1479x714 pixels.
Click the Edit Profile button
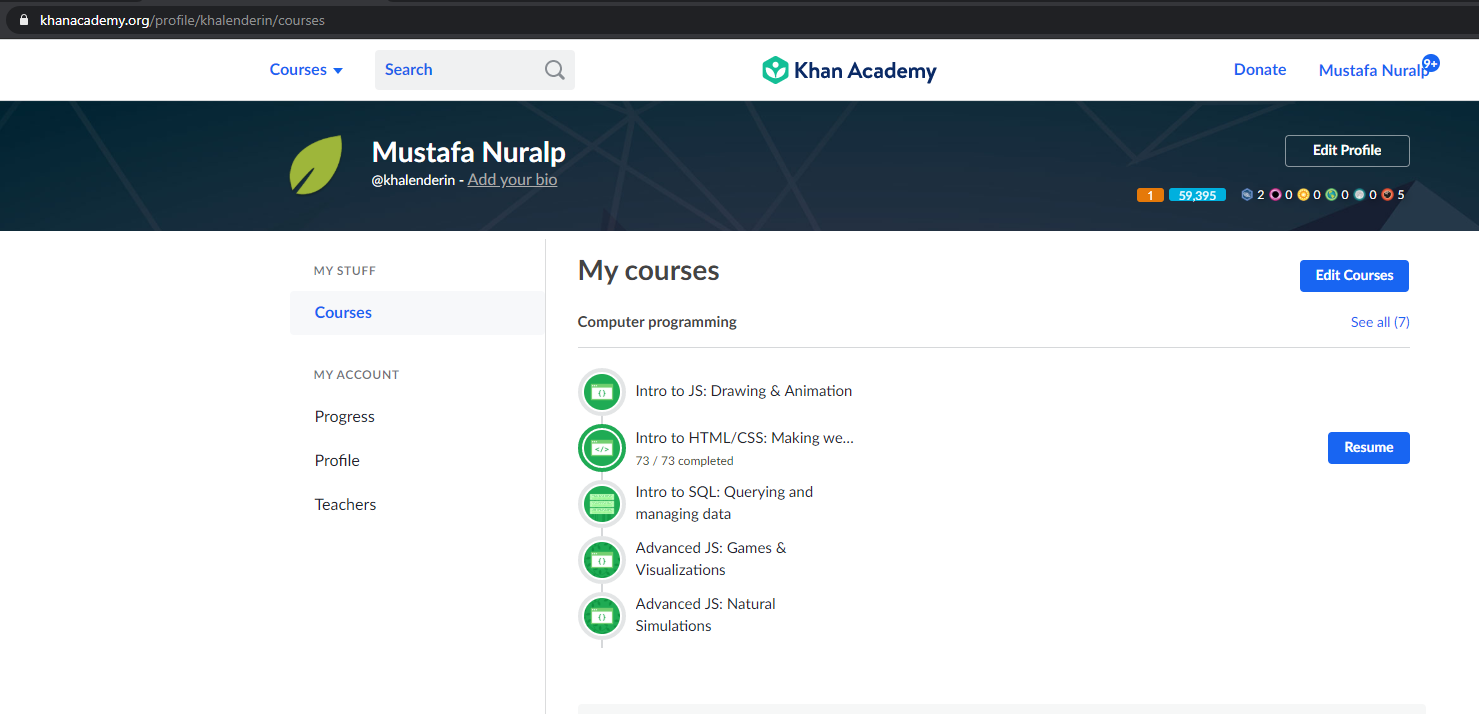point(1347,150)
